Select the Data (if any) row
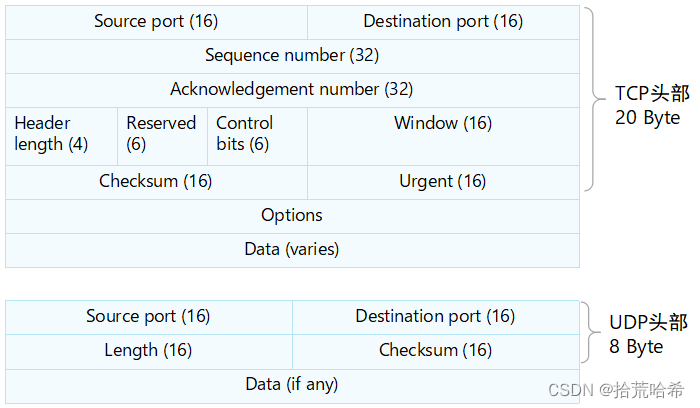 [292, 384]
